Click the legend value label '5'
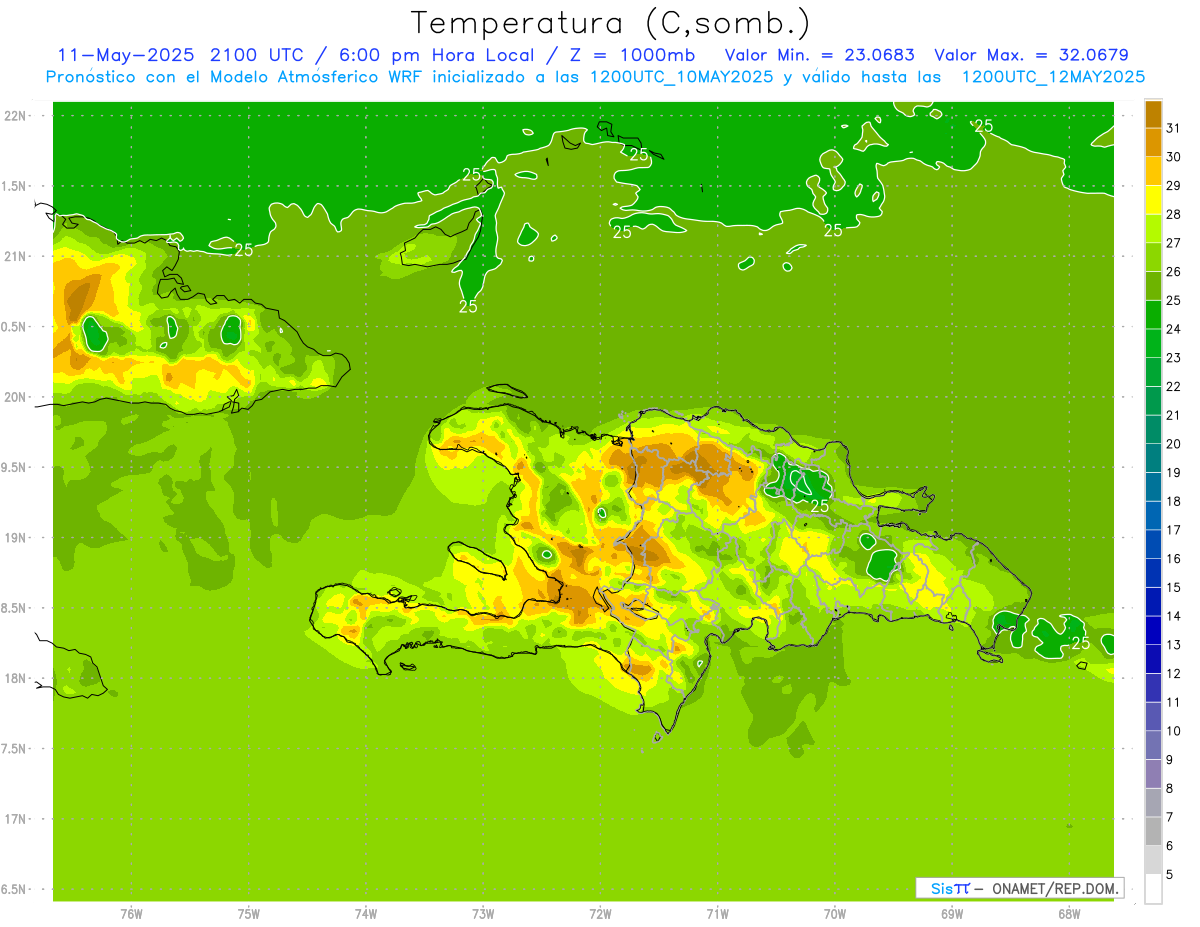 pos(1169,875)
